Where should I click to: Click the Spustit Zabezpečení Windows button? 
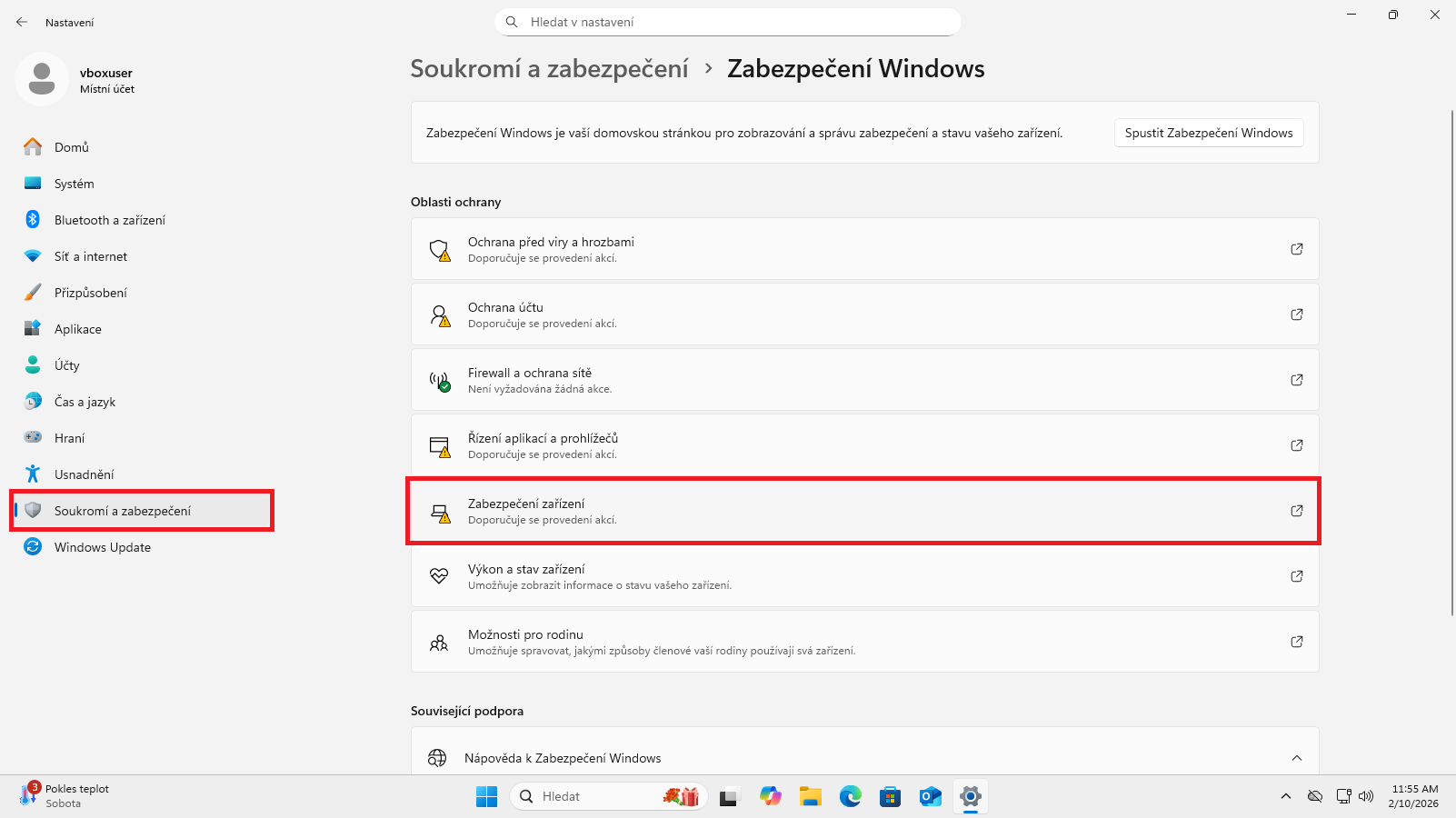pyautogui.click(x=1209, y=132)
